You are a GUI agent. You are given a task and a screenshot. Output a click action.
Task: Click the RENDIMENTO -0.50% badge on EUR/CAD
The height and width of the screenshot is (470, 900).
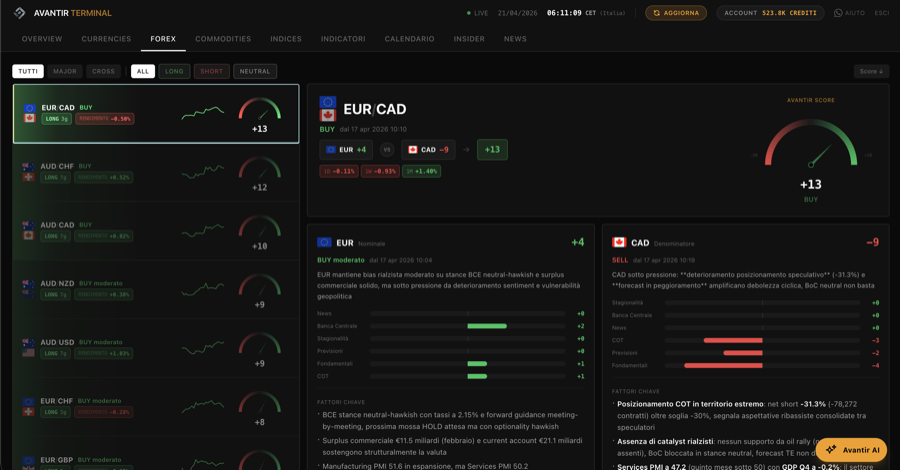pos(104,119)
